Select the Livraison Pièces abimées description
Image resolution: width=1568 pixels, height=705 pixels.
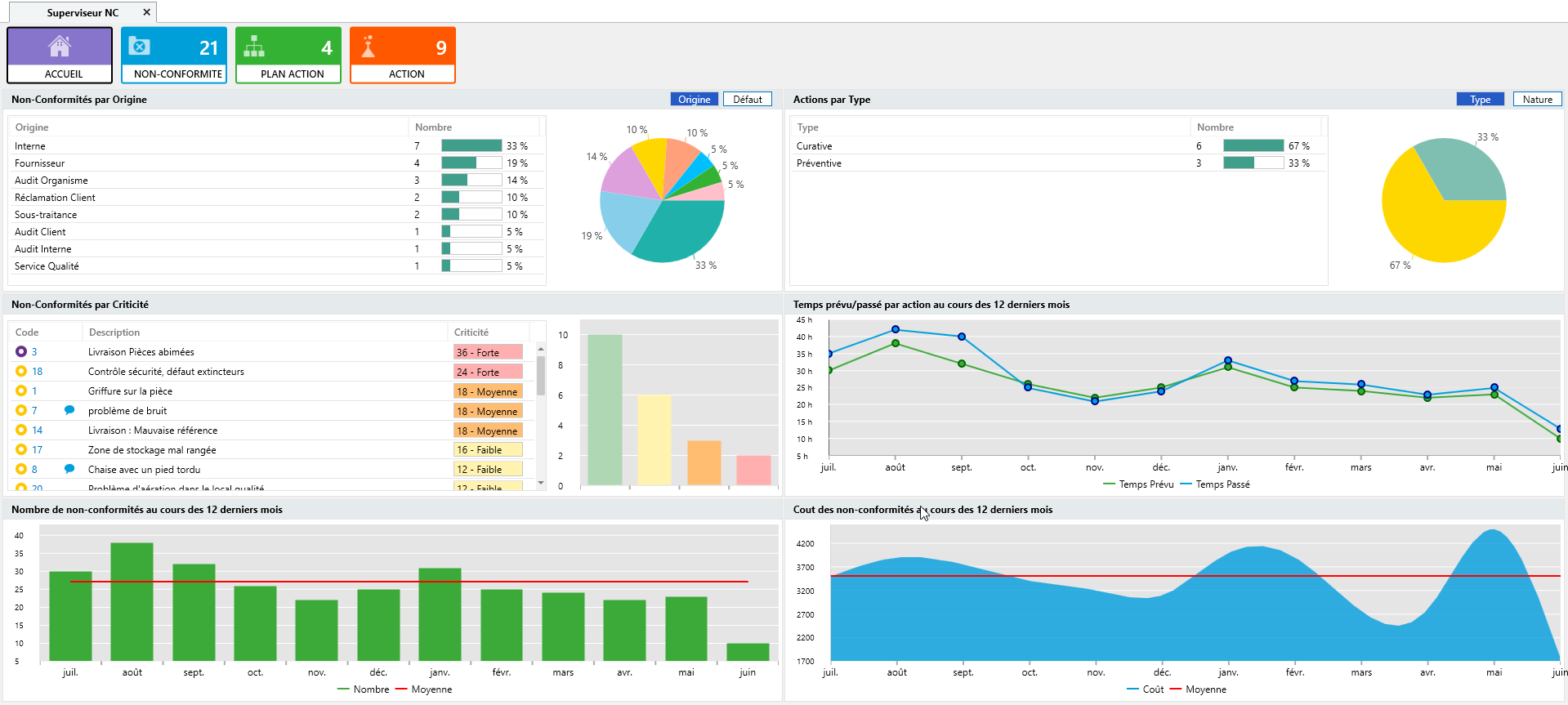[x=141, y=352]
